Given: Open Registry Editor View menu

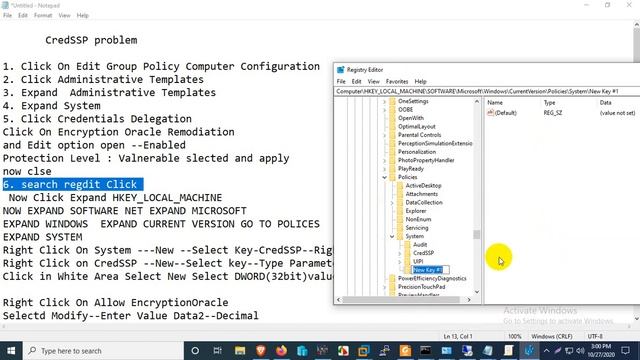Looking at the screenshot, I should point(373,82).
